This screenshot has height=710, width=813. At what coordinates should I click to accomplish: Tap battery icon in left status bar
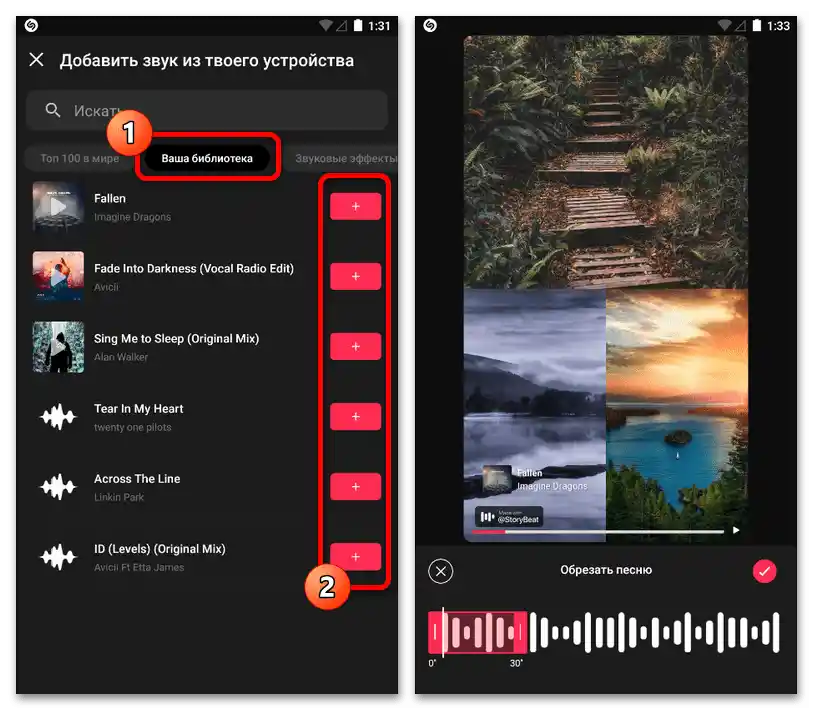(358, 25)
